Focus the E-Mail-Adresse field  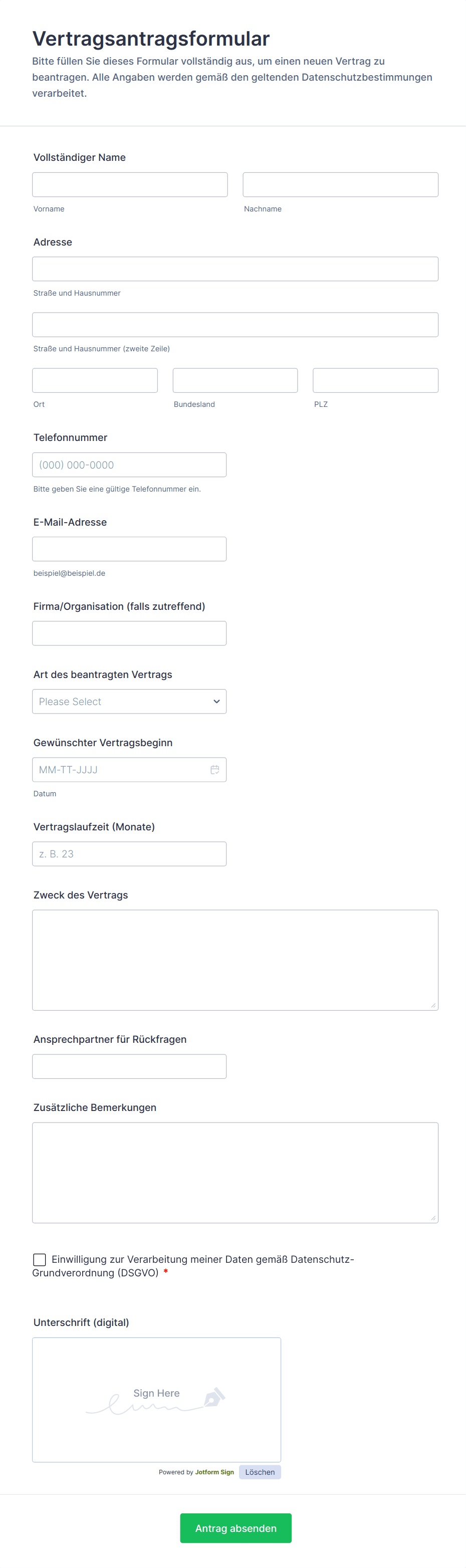click(129, 549)
